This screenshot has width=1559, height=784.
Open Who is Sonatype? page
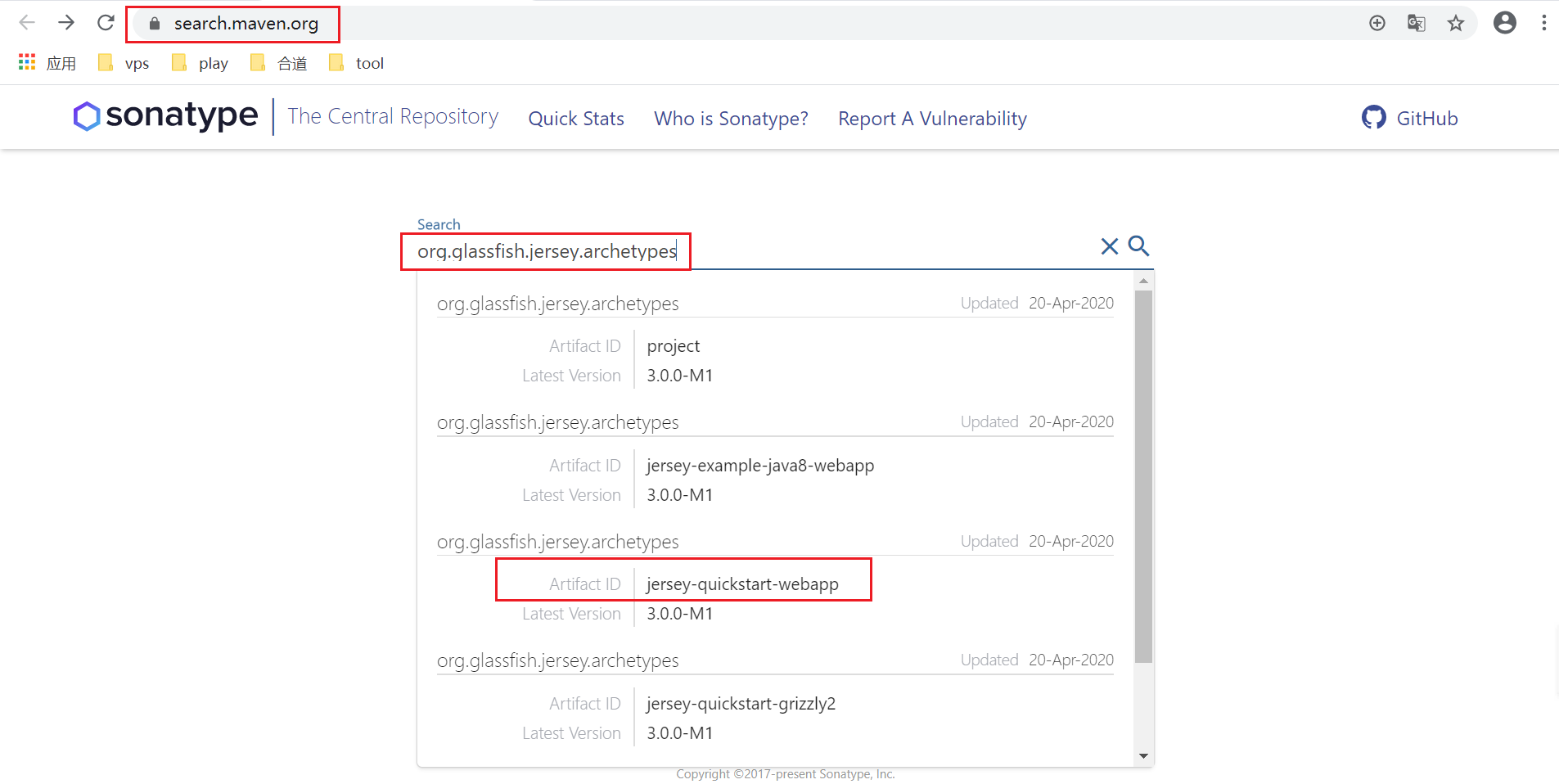(x=731, y=119)
